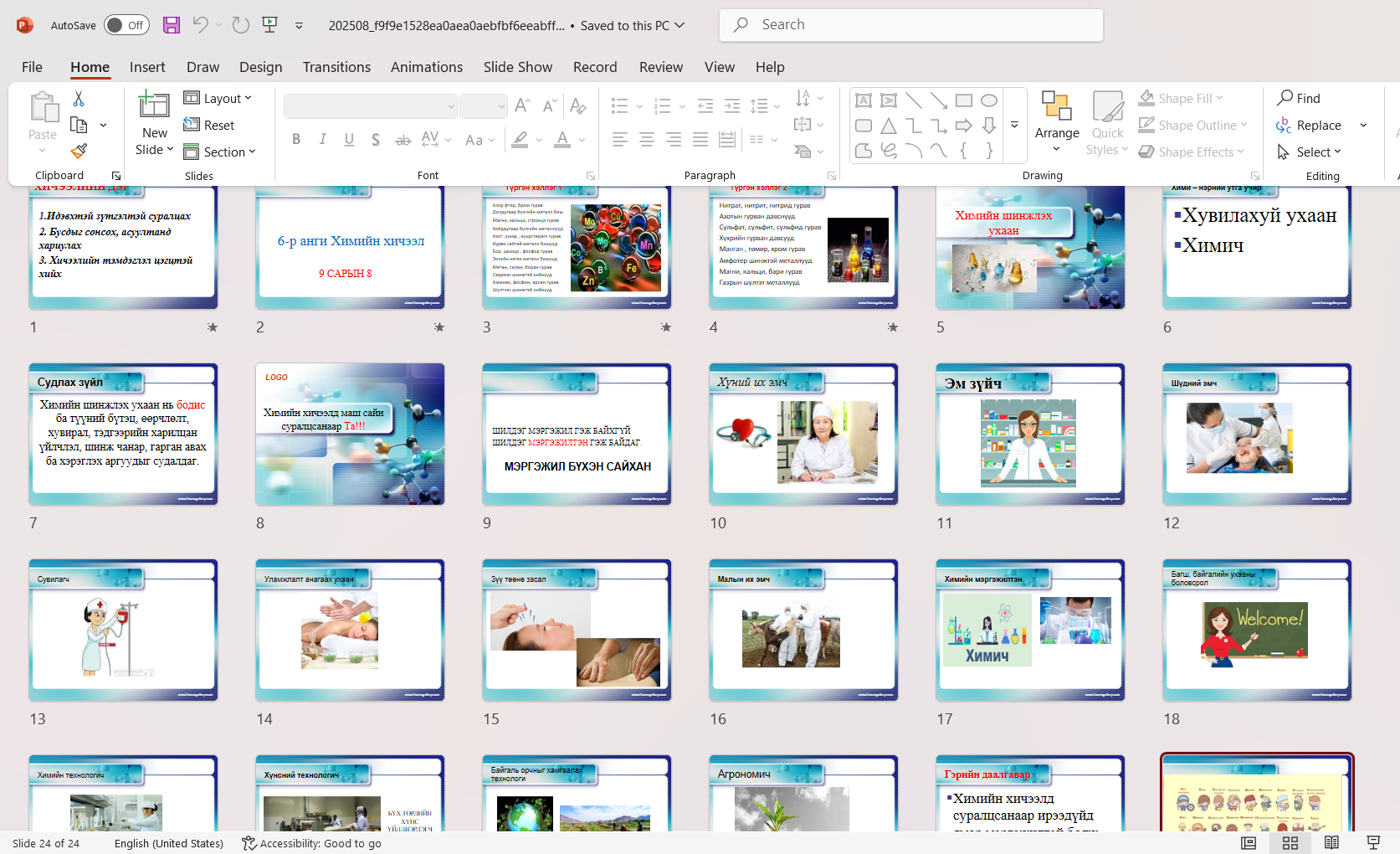Click the Paste clipboard icon
The image size is (1400, 854).
click(x=43, y=108)
